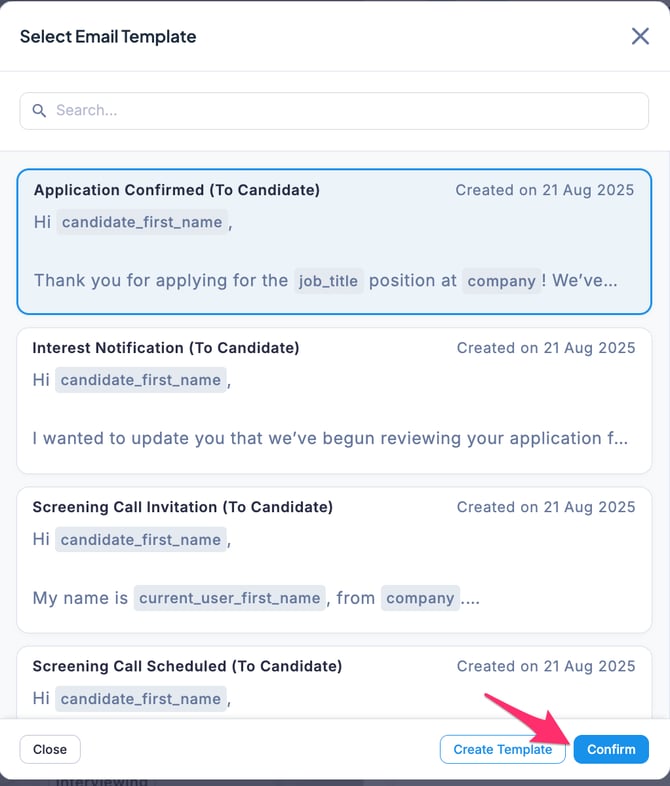The width and height of the screenshot is (670, 786).
Task: Open the Create Template button
Action: click(x=502, y=749)
